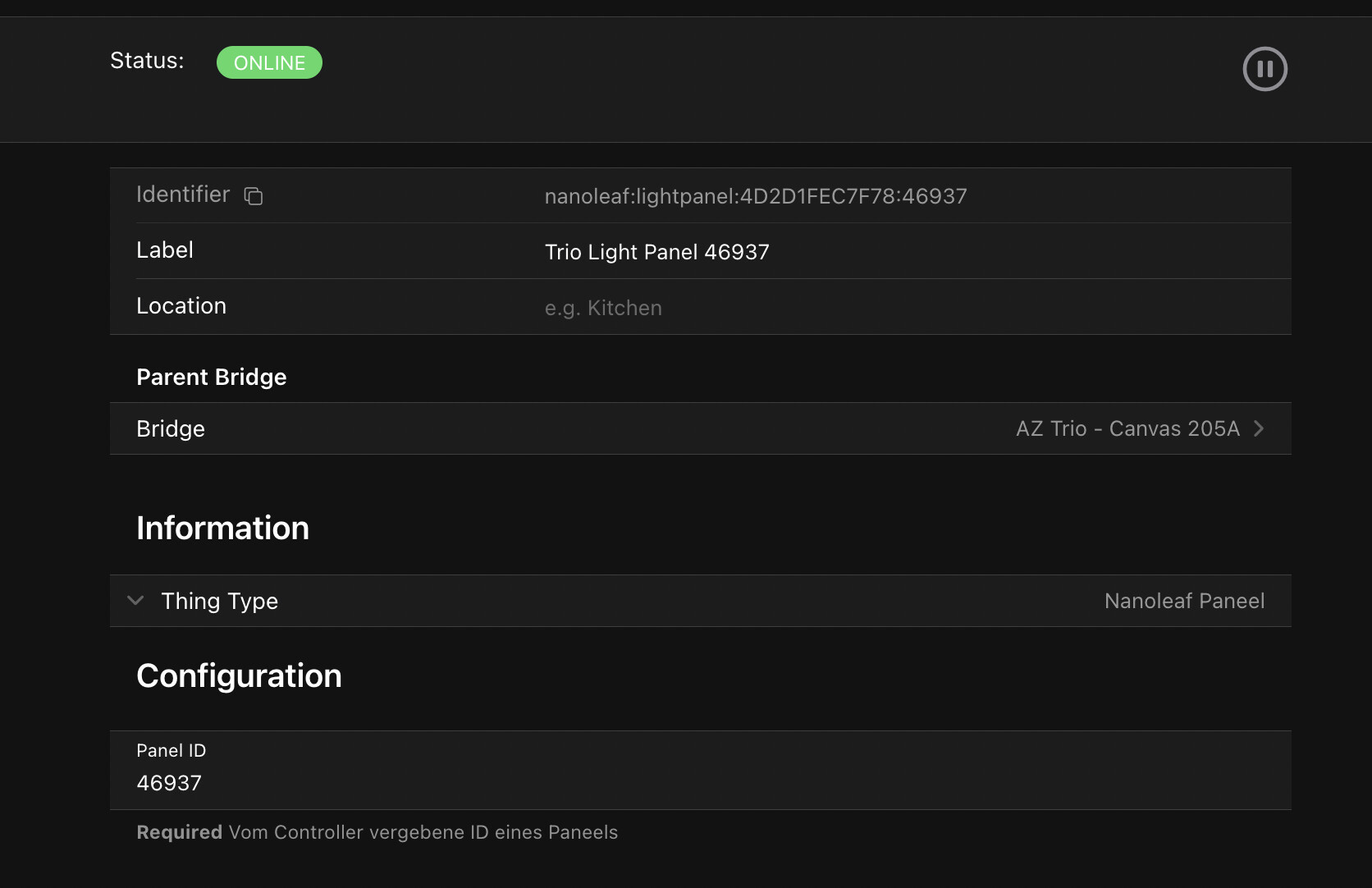1372x888 pixels.
Task: Click the collapse arrow beside Thing Type
Action: 135,601
